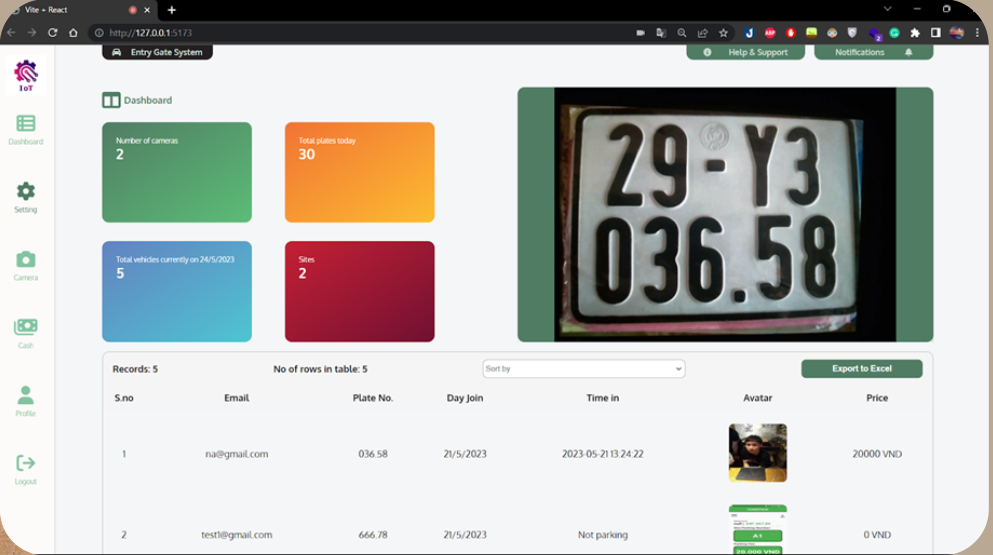Reload the browser page
Viewport: 993px width, 555px height.
[53, 32]
